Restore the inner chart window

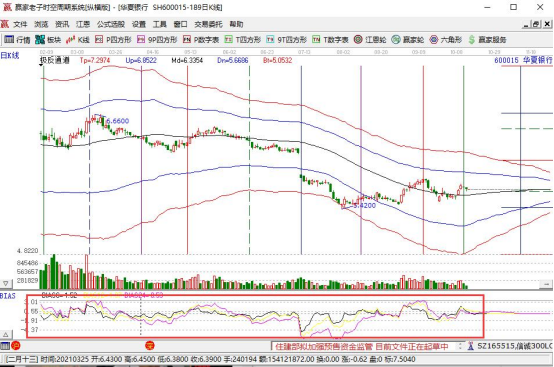click(x=536, y=24)
